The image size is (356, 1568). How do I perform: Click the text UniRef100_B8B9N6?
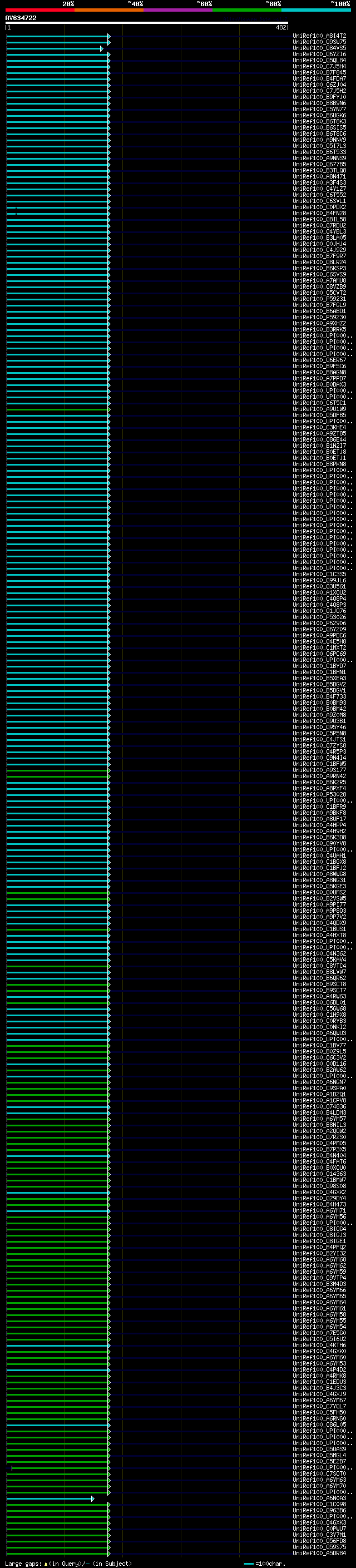click(x=319, y=103)
